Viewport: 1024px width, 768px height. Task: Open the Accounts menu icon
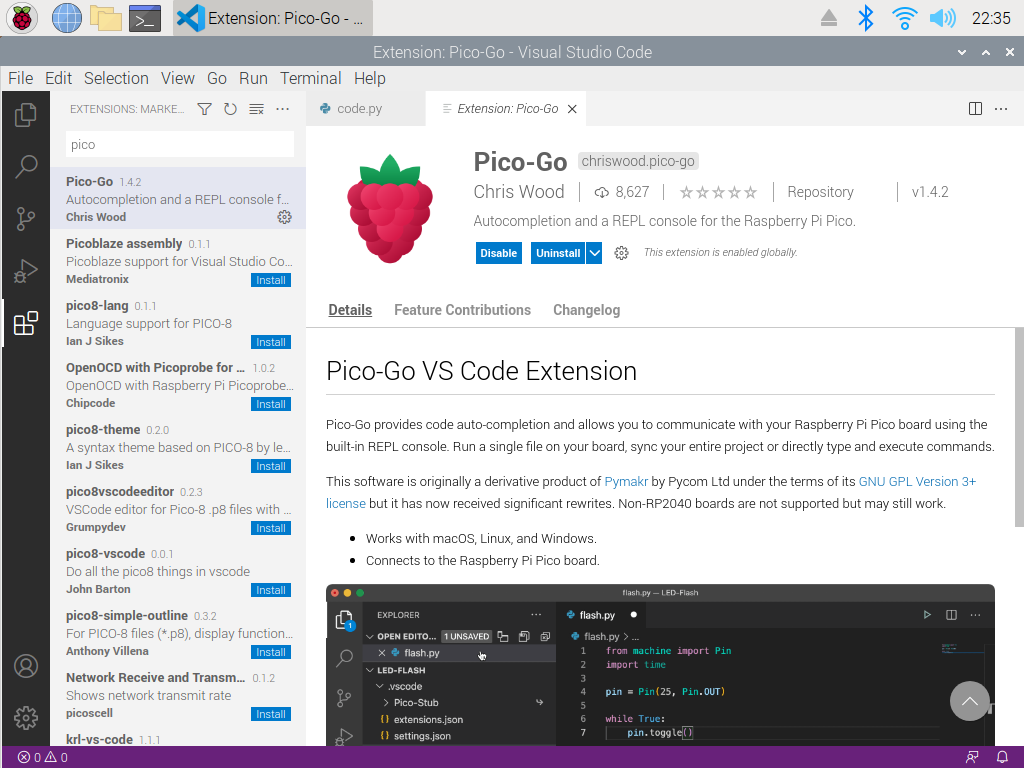pyautogui.click(x=25, y=666)
